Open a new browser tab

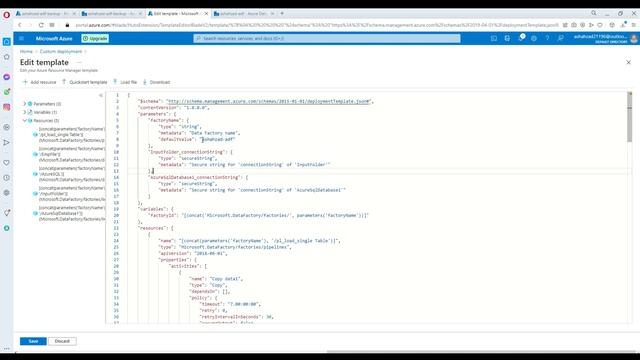click(x=282, y=13)
